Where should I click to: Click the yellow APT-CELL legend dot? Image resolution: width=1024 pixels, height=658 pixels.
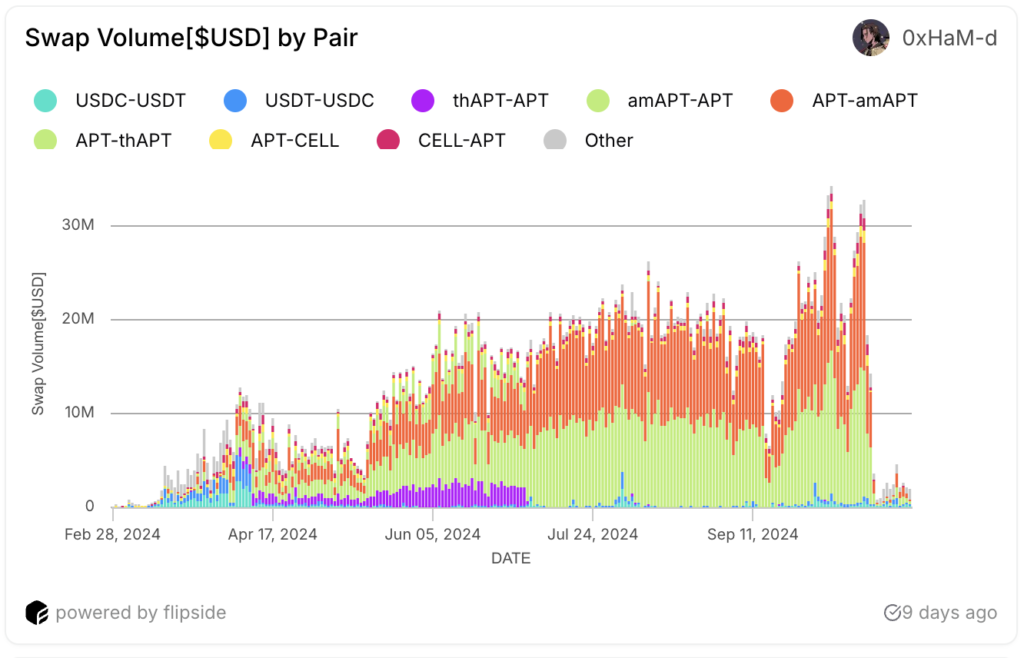(x=220, y=140)
